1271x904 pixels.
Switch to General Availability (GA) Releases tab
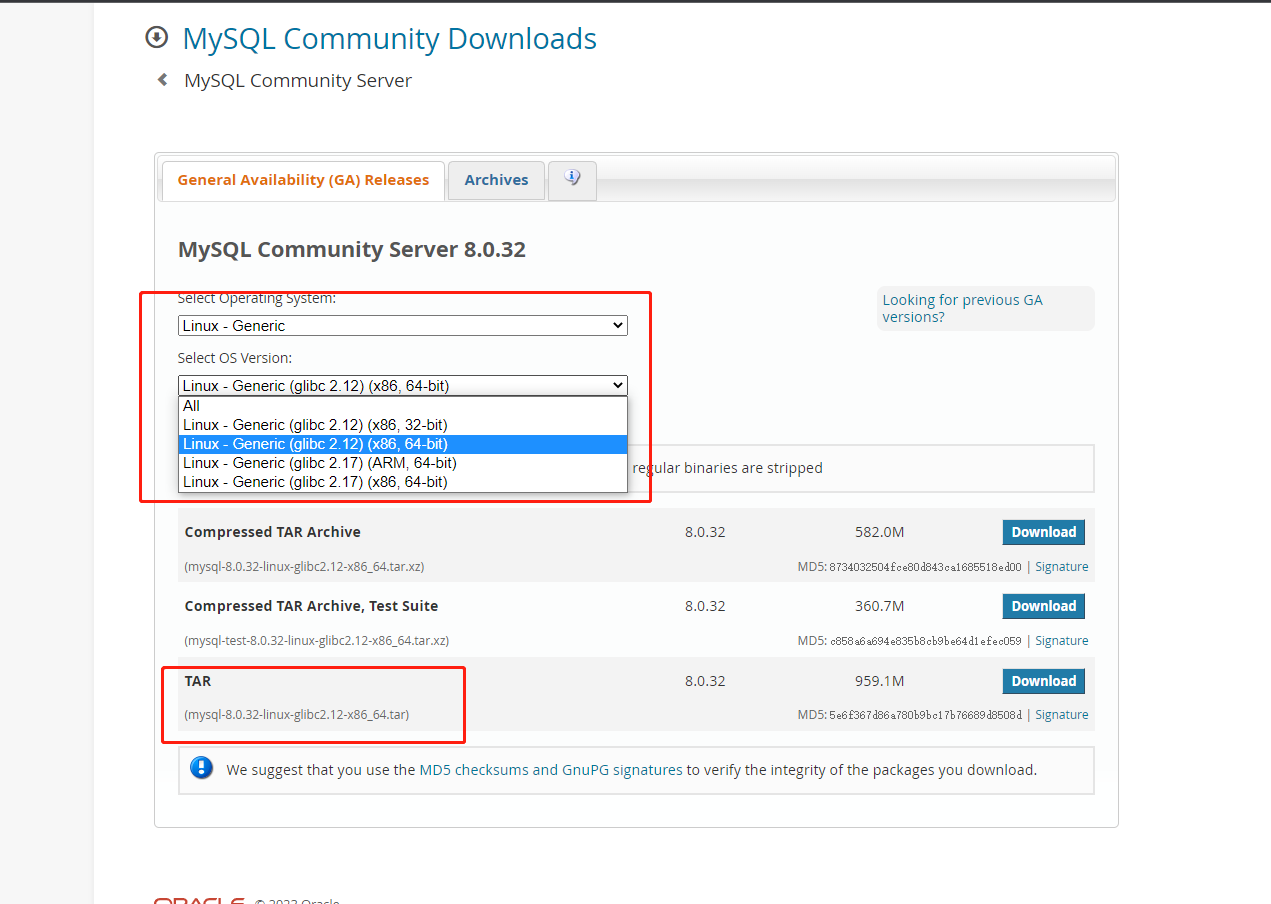(x=303, y=180)
